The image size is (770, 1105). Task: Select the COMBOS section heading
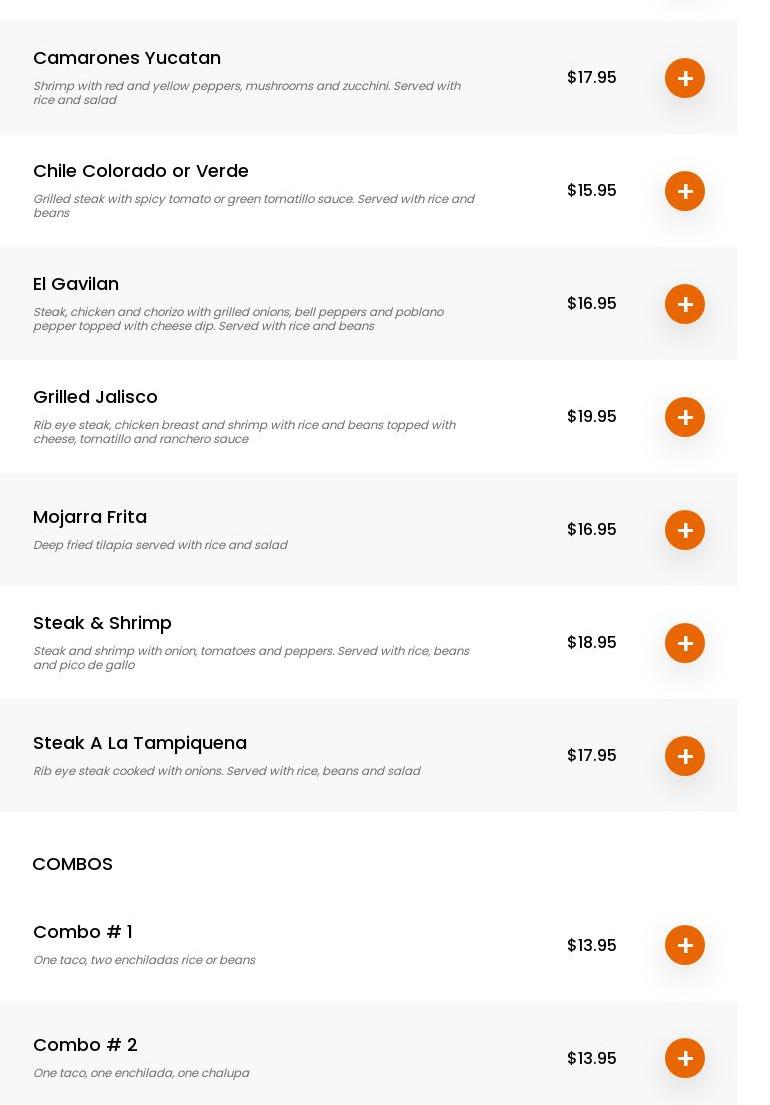pyautogui.click(x=72, y=864)
